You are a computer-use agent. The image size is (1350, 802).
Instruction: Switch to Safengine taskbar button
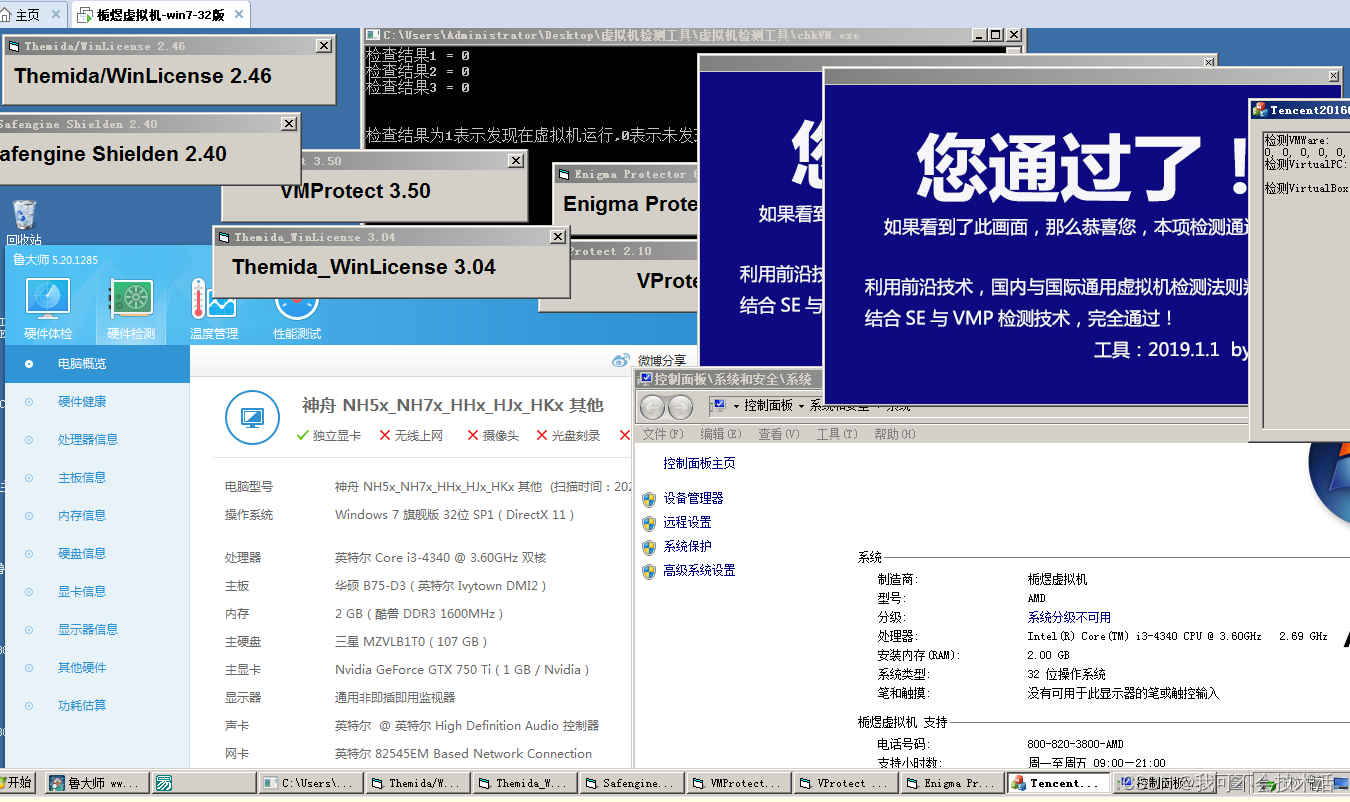[634, 783]
